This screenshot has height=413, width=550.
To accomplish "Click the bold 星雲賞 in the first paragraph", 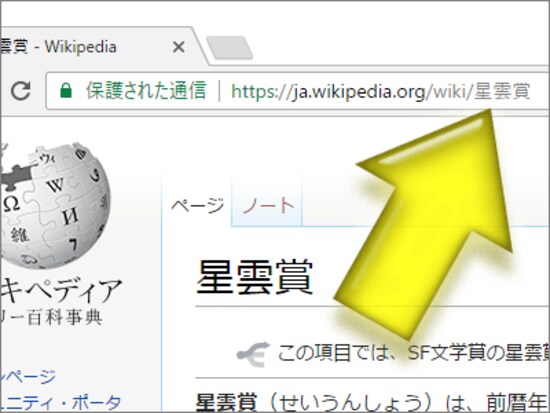I will coord(227,402).
